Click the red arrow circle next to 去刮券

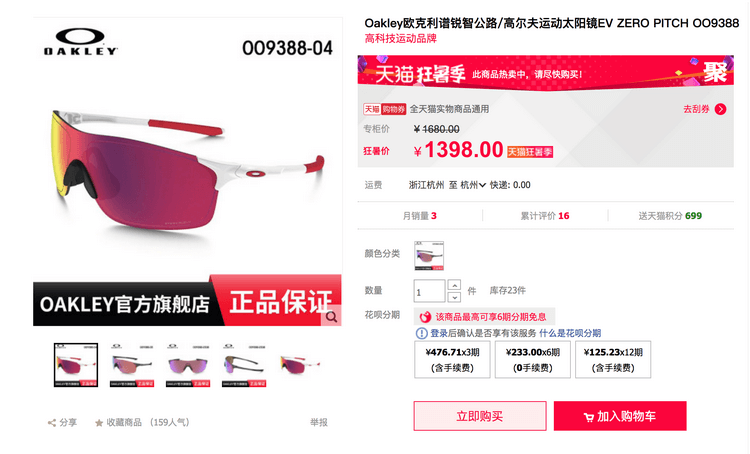coord(720,109)
